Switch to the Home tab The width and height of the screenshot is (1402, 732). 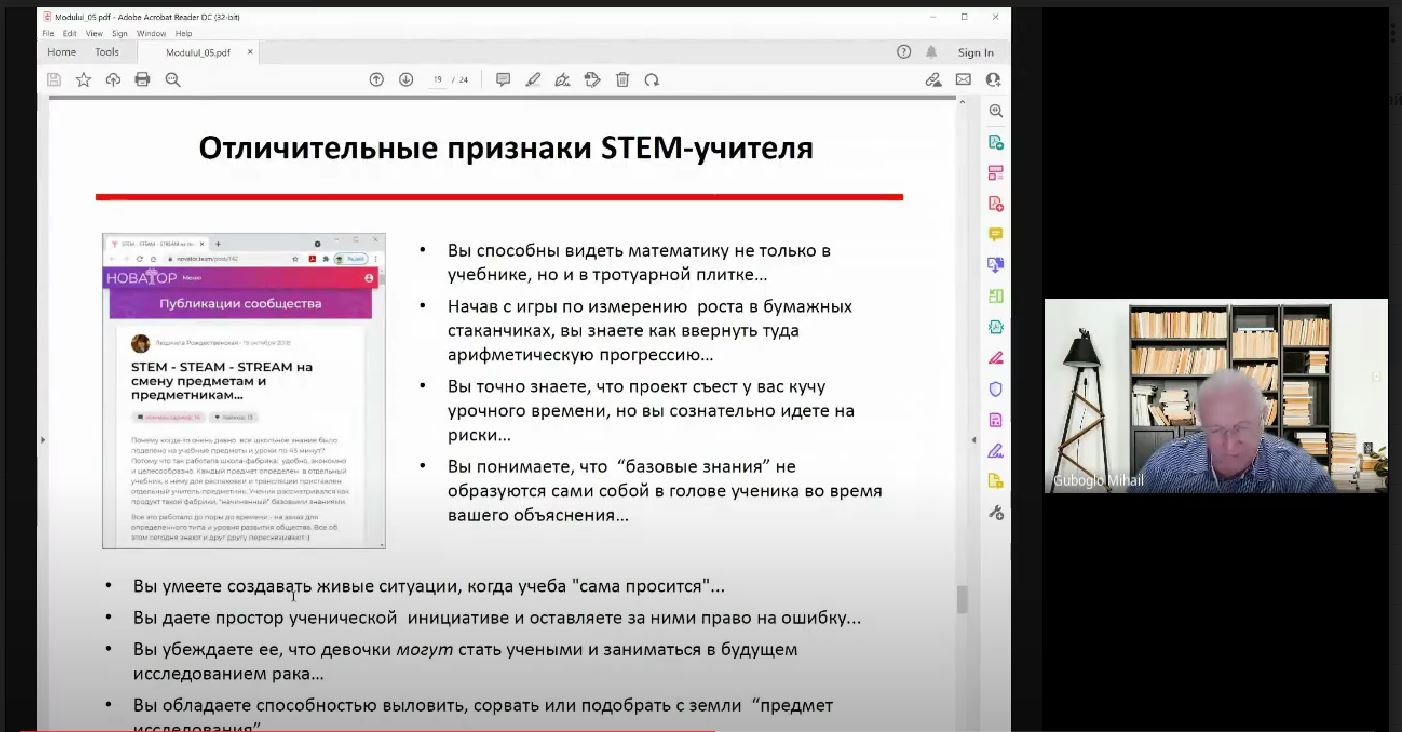click(61, 52)
